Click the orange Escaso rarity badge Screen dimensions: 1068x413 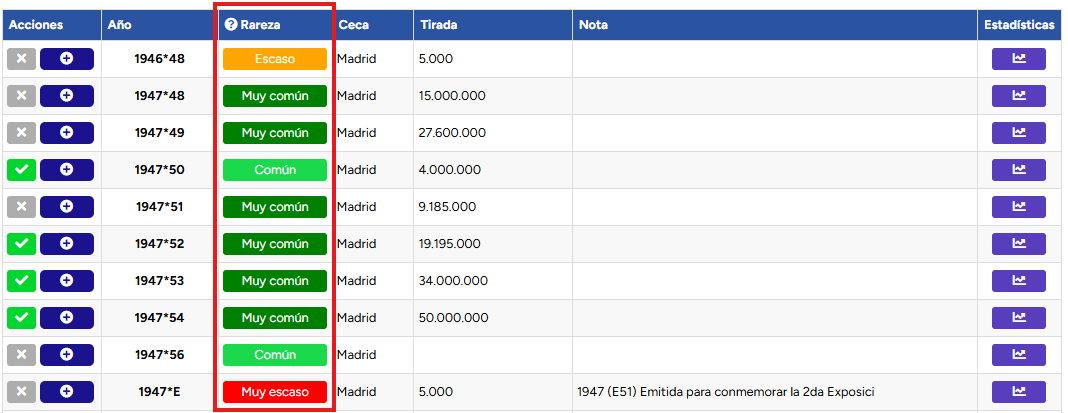pos(275,59)
